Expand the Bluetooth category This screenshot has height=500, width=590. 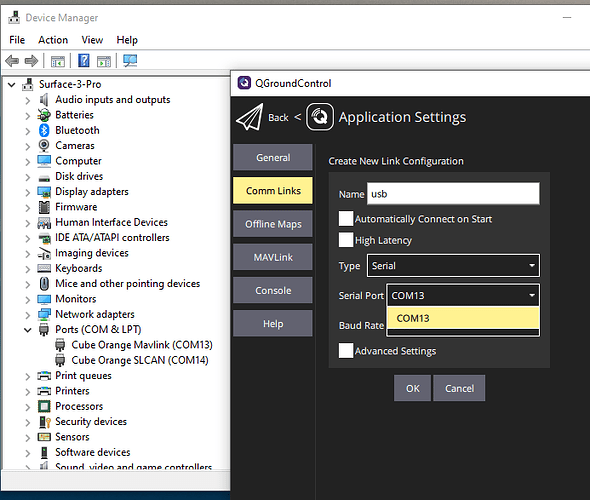pyautogui.click(x=27, y=131)
